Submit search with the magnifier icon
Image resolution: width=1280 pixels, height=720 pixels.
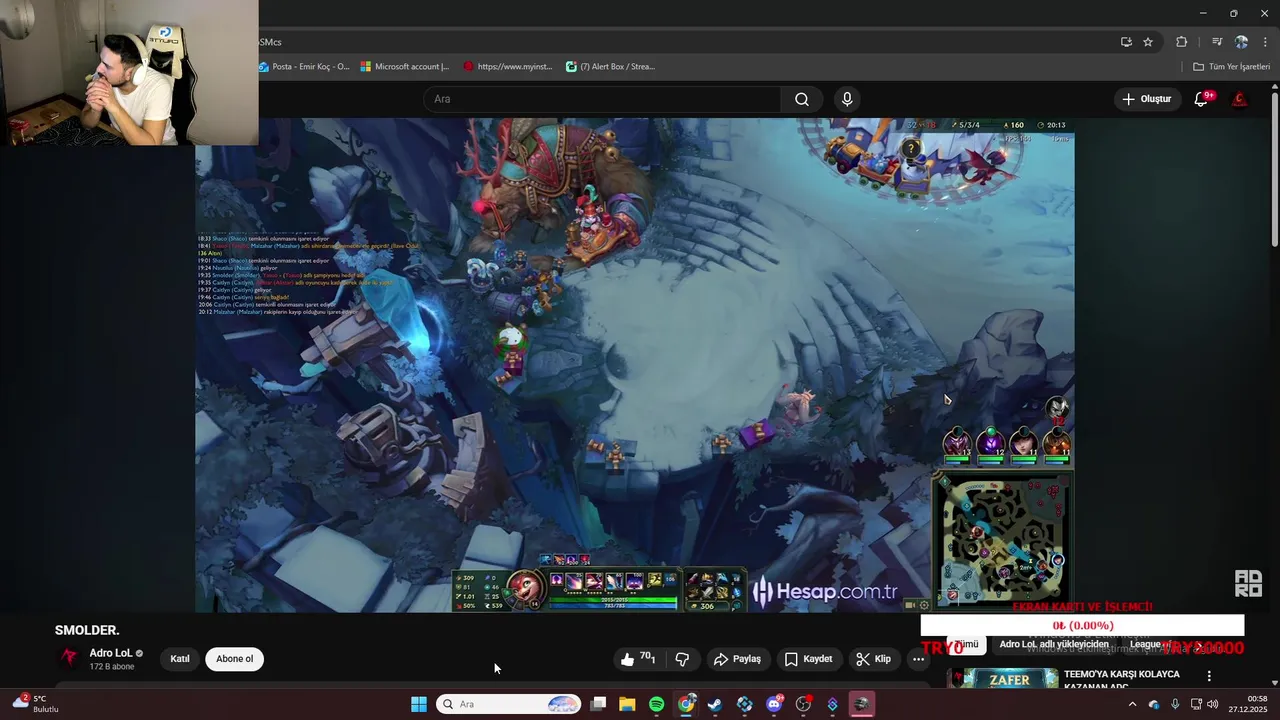[x=802, y=99]
